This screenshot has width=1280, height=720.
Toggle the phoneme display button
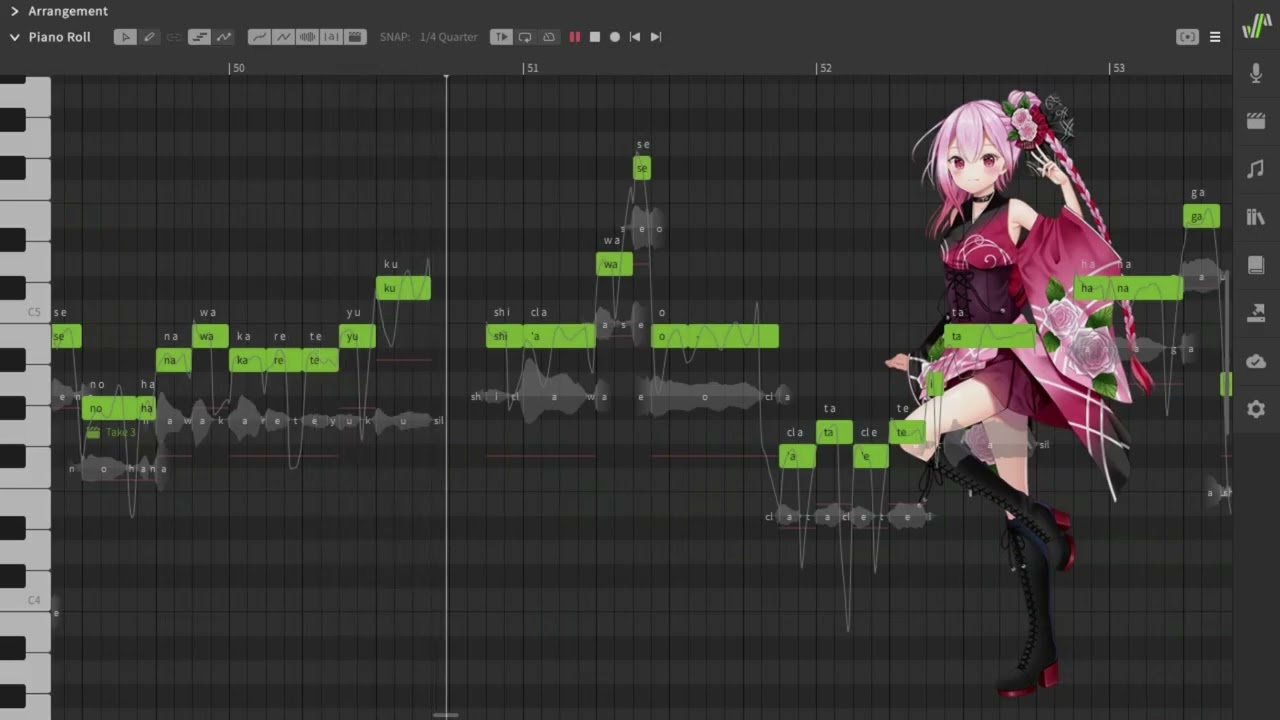click(331, 37)
